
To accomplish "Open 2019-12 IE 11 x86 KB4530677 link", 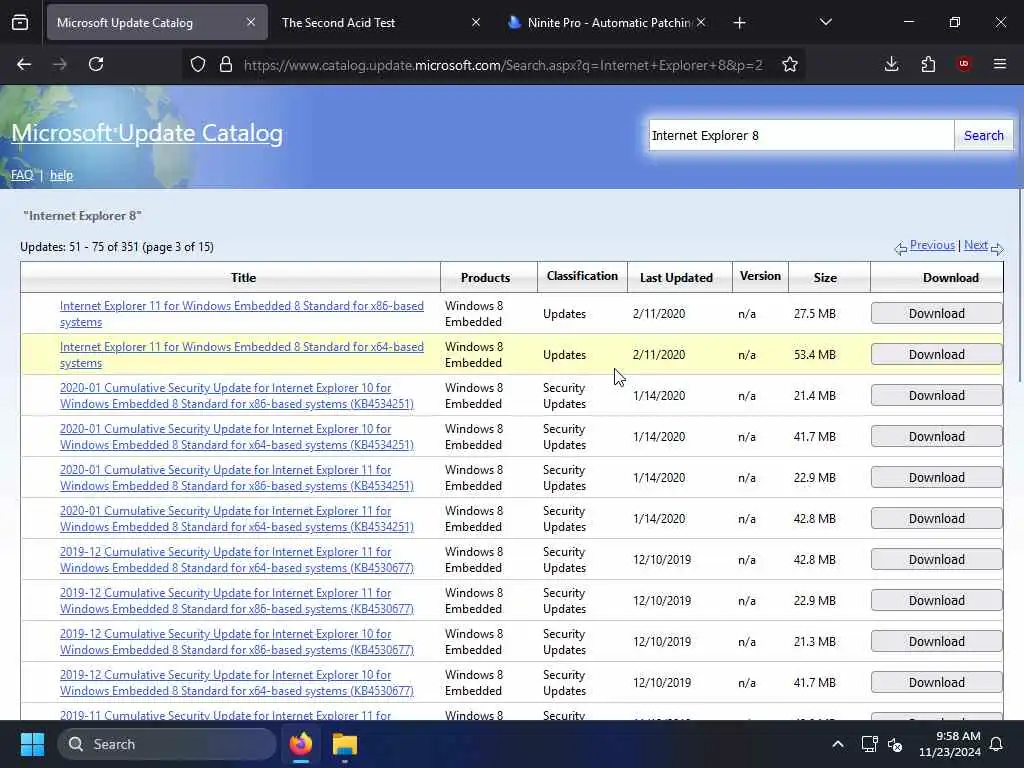I will [x=236, y=601].
